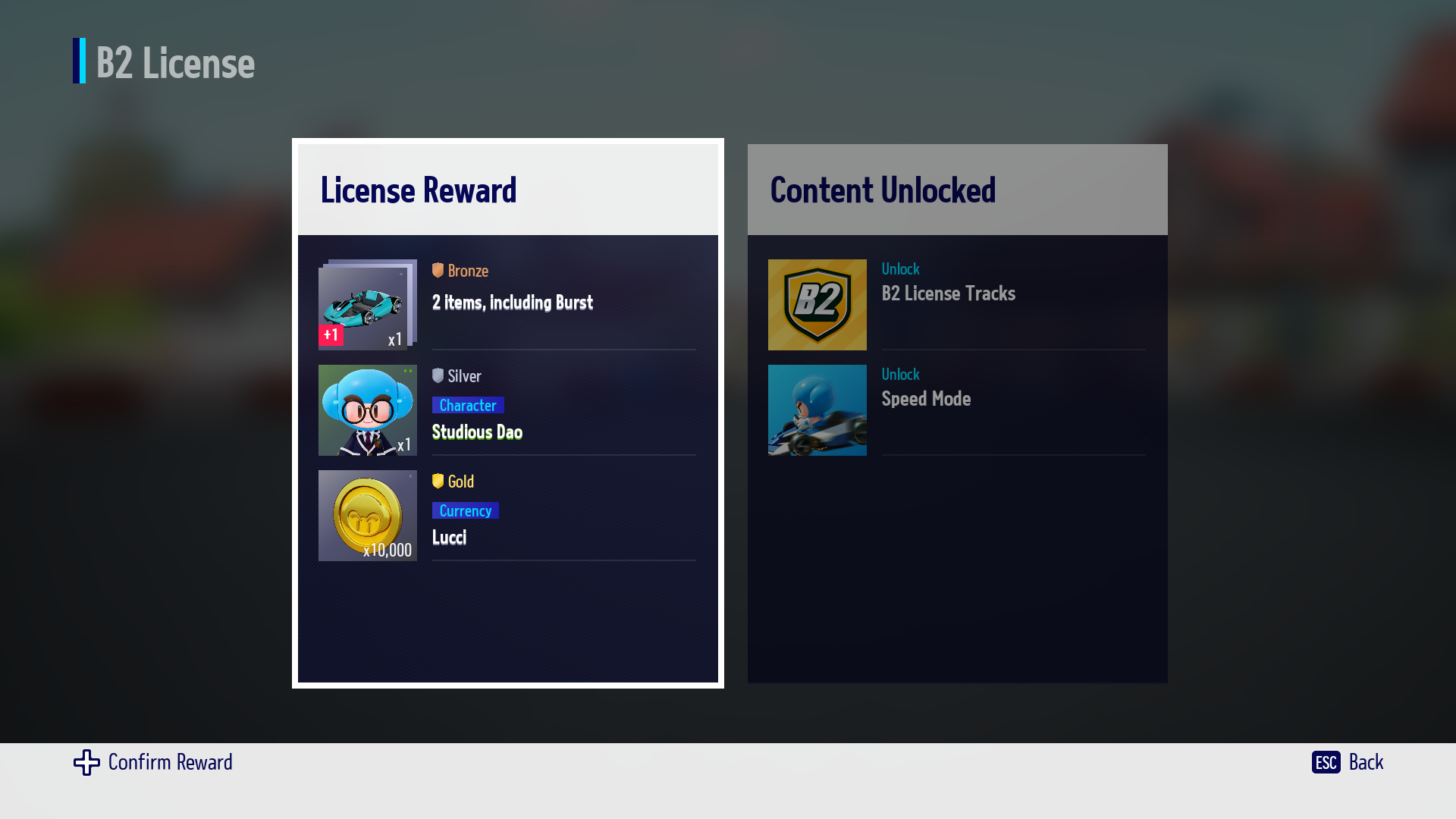
Task: Select the License Reward panel header
Action: click(x=508, y=190)
